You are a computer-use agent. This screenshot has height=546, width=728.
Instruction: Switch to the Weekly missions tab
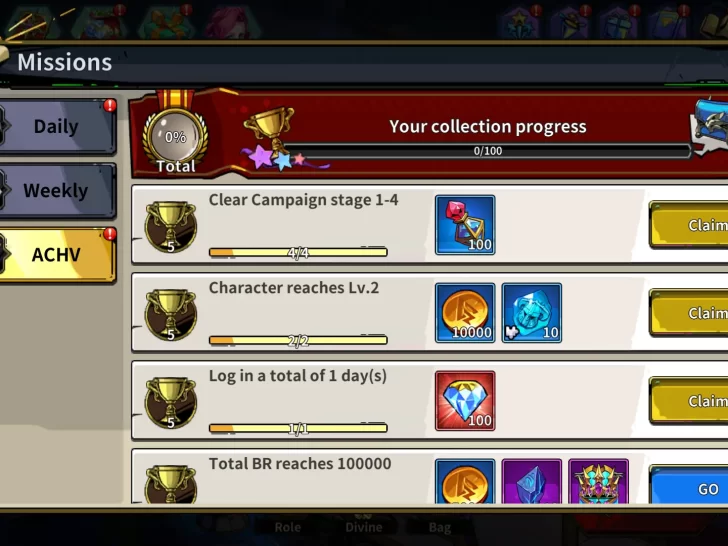[x=56, y=190]
